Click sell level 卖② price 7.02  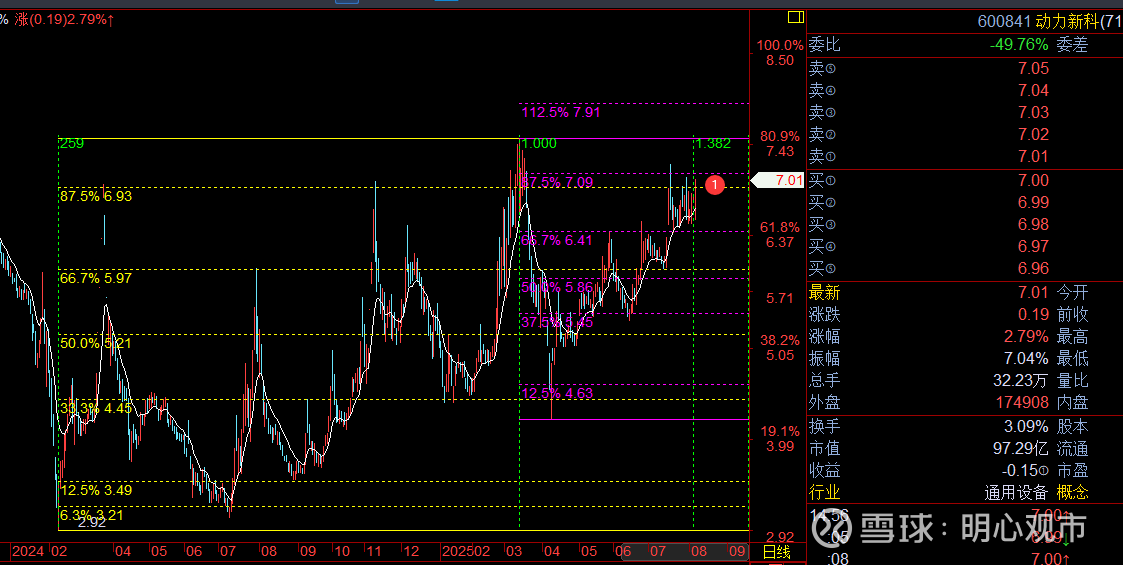(1033, 135)
